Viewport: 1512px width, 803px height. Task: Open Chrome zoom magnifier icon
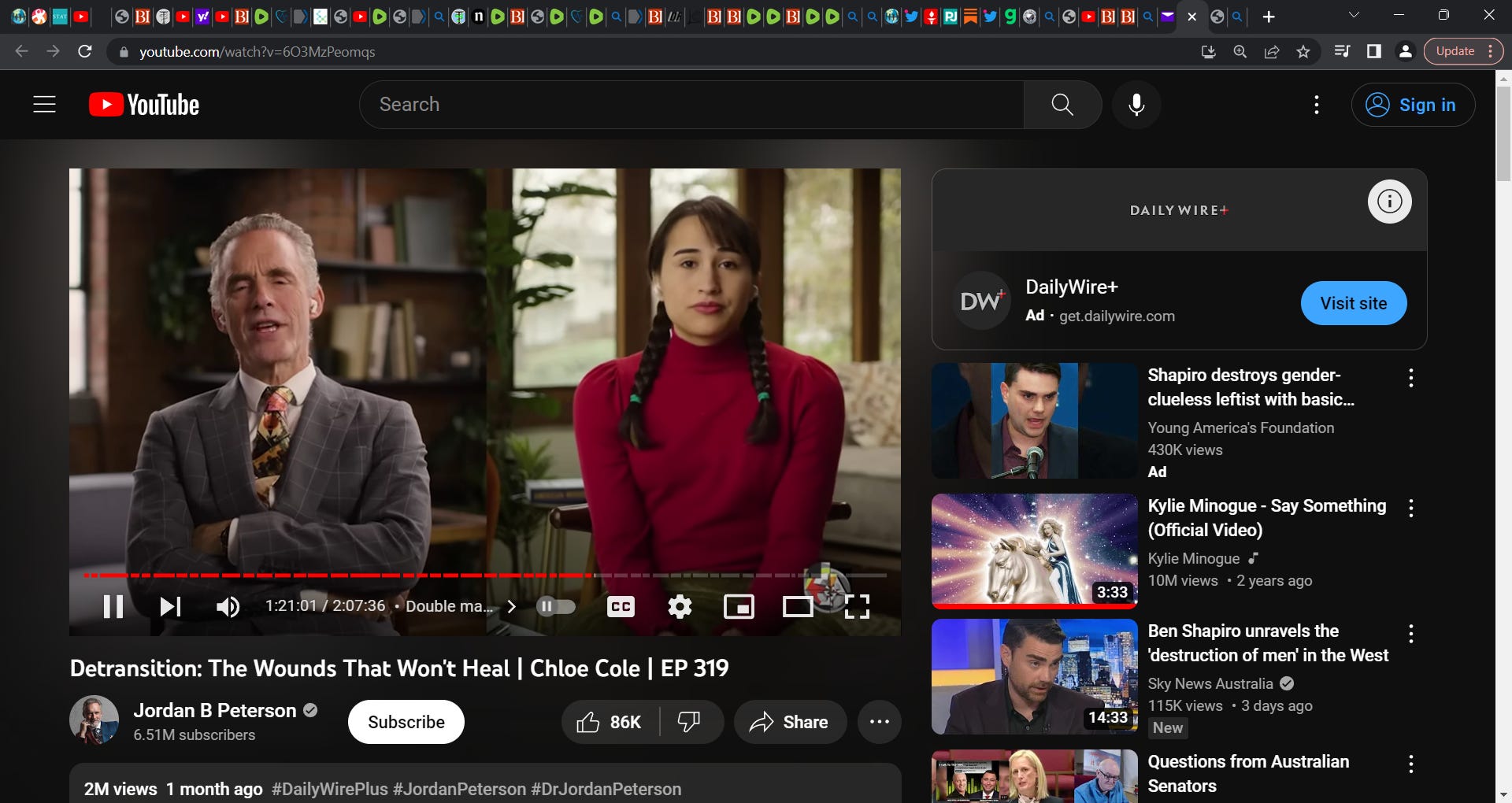tap(1240, 51)
